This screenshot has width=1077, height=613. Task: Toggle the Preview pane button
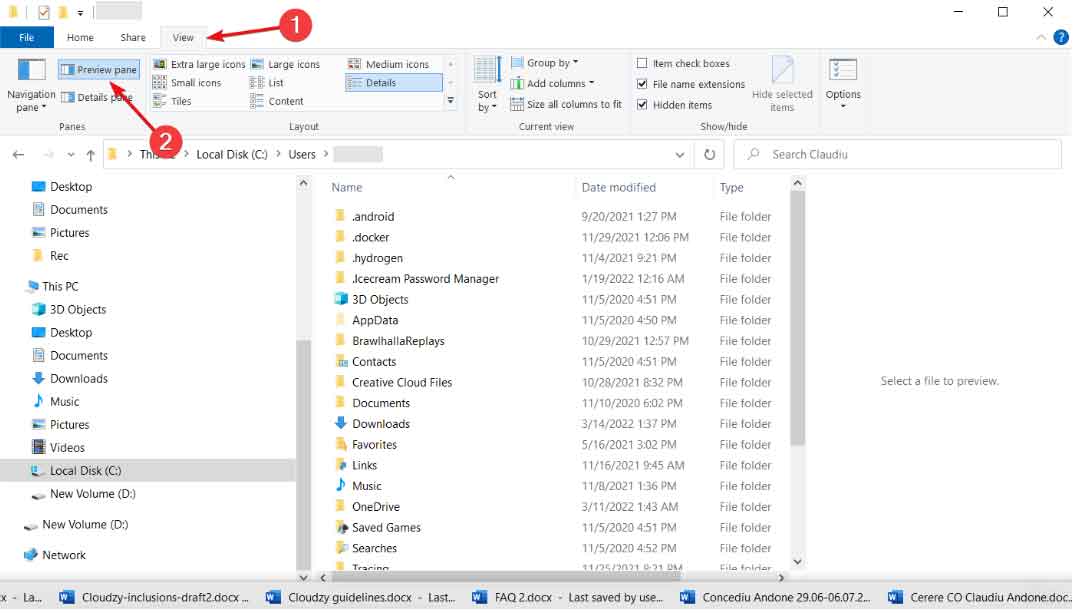coord(98,70)
